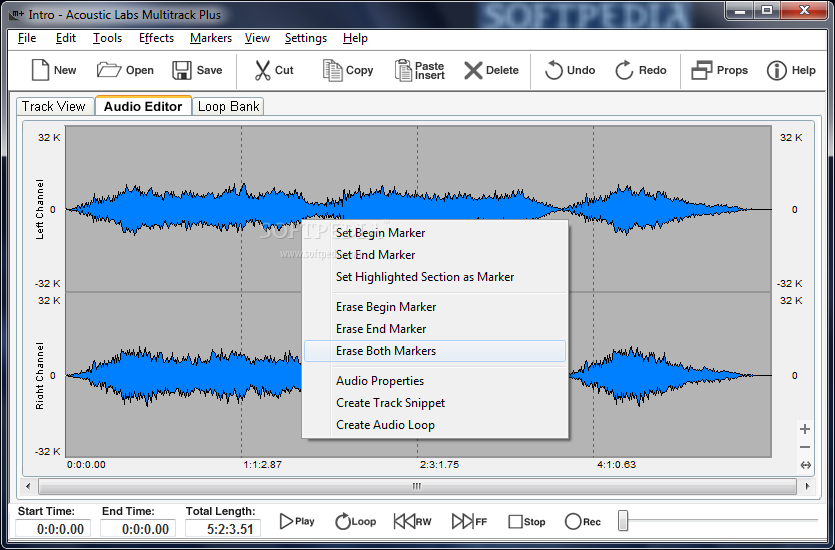The image size is (835, 550).
Task: Select Set Highlighted Section as Marker
Action: pos(435,277)
